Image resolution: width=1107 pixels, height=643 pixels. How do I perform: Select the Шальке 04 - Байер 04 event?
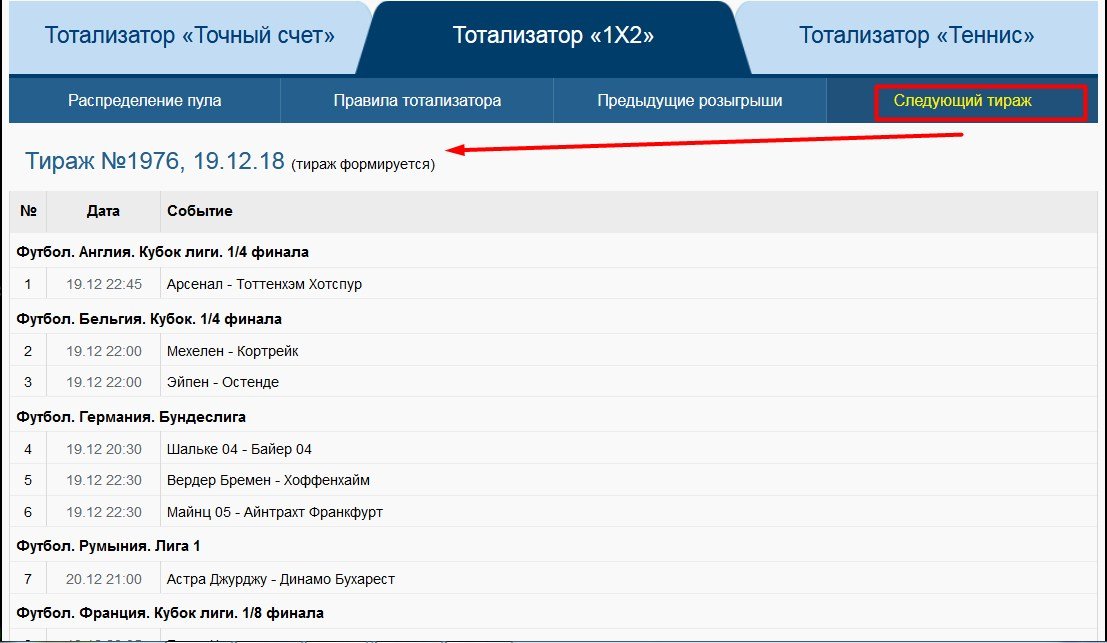point(239,449)
